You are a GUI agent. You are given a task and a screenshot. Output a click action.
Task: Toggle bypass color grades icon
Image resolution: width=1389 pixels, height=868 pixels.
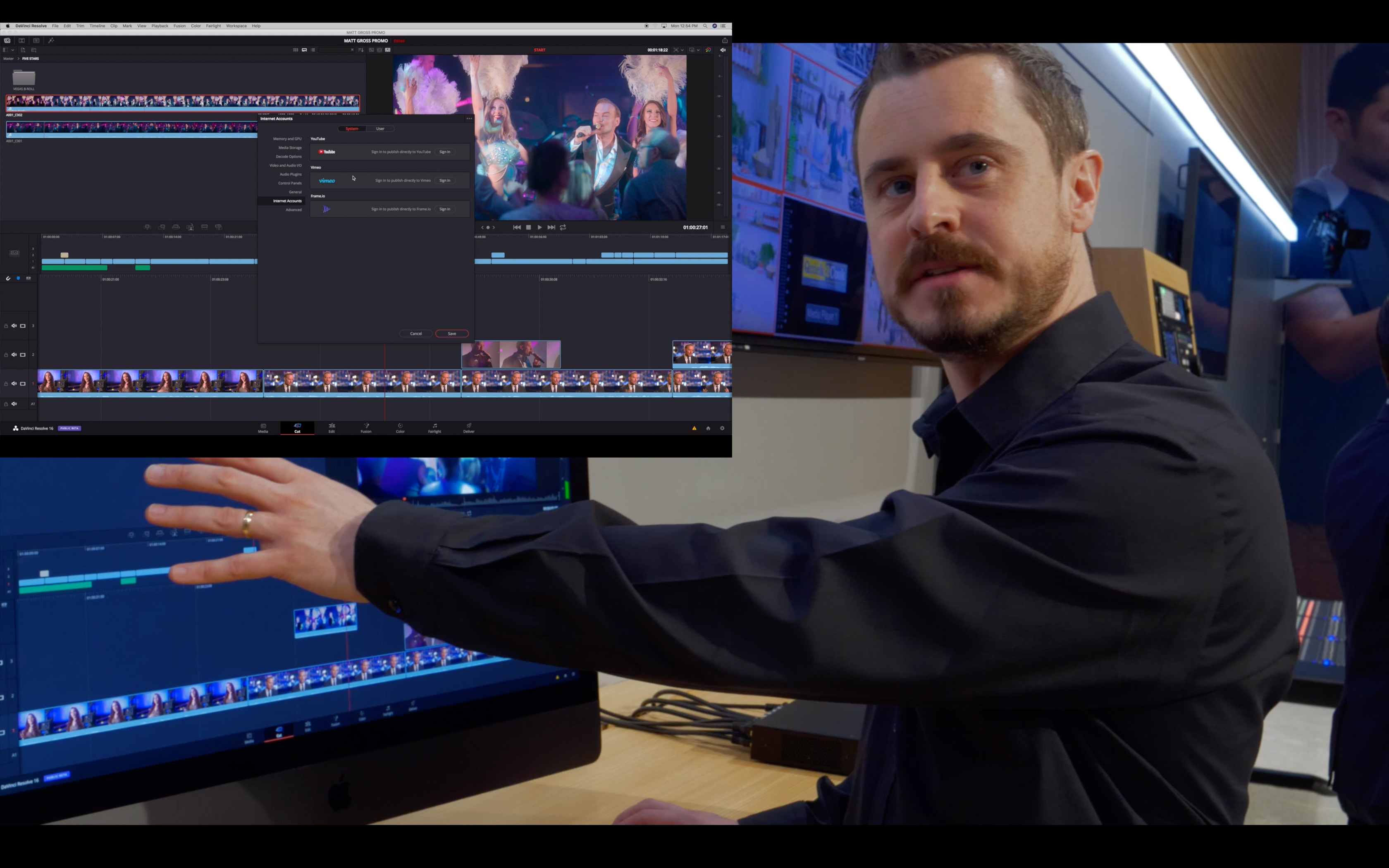708,50
